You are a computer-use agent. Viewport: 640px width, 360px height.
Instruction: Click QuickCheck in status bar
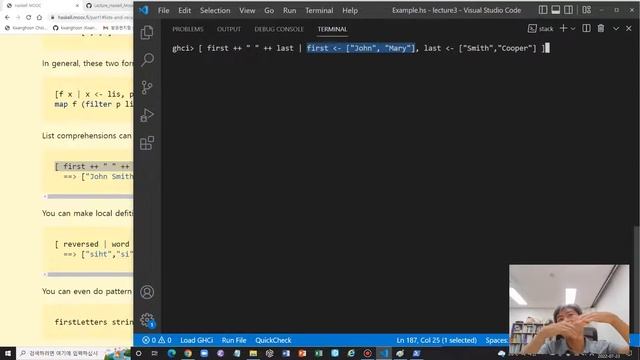coord(273,340)
